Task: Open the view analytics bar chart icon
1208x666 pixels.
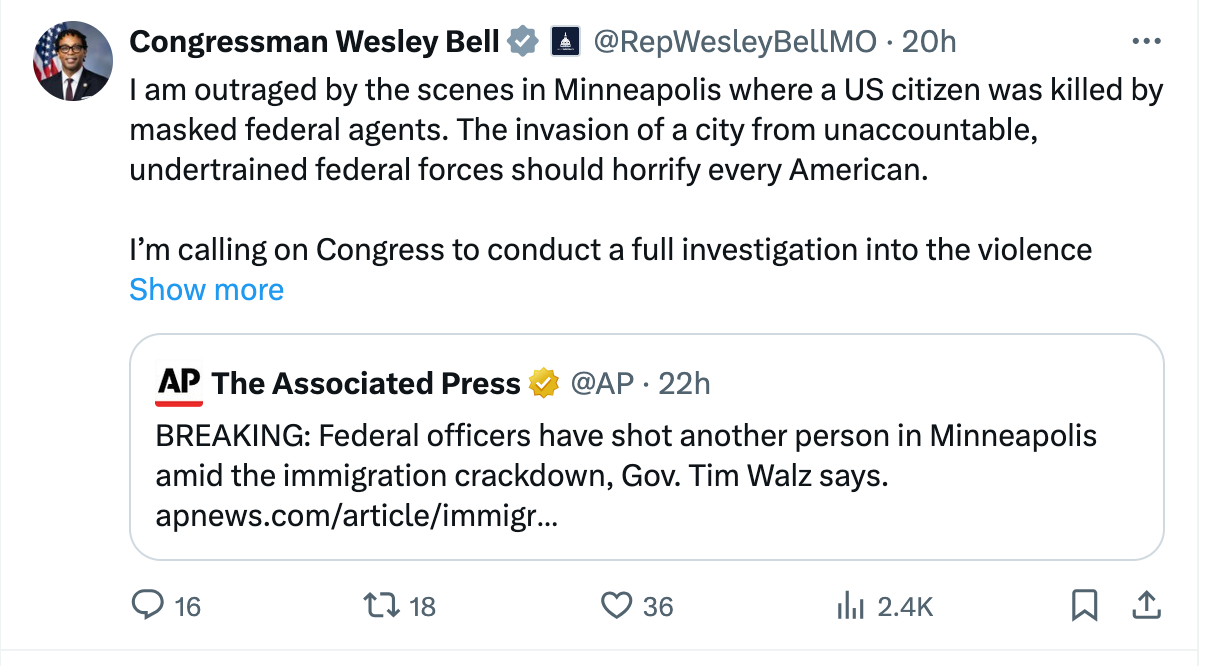Action: (849, 605)
